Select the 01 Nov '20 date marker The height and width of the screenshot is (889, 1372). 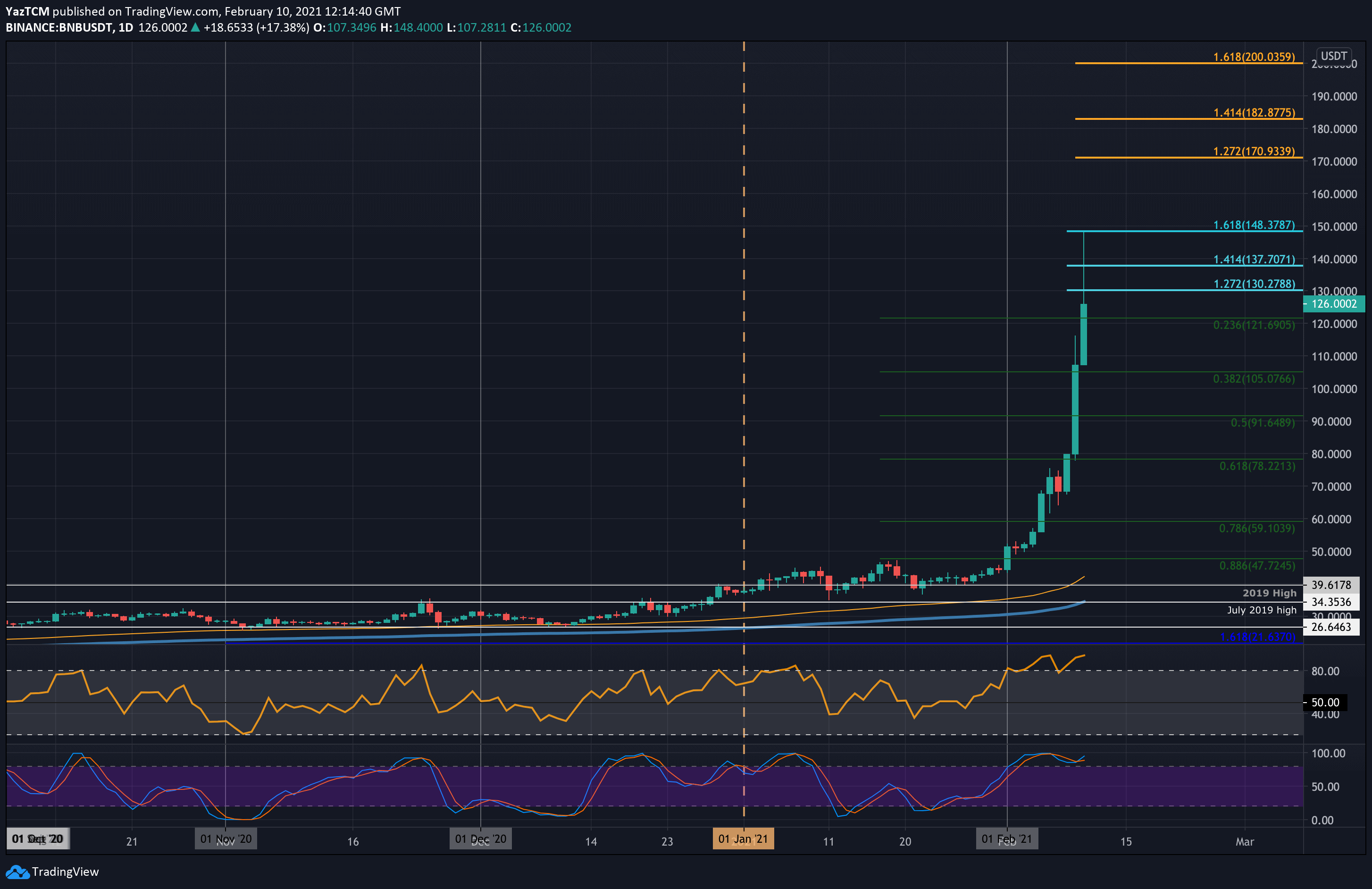[x=226, y=839]
